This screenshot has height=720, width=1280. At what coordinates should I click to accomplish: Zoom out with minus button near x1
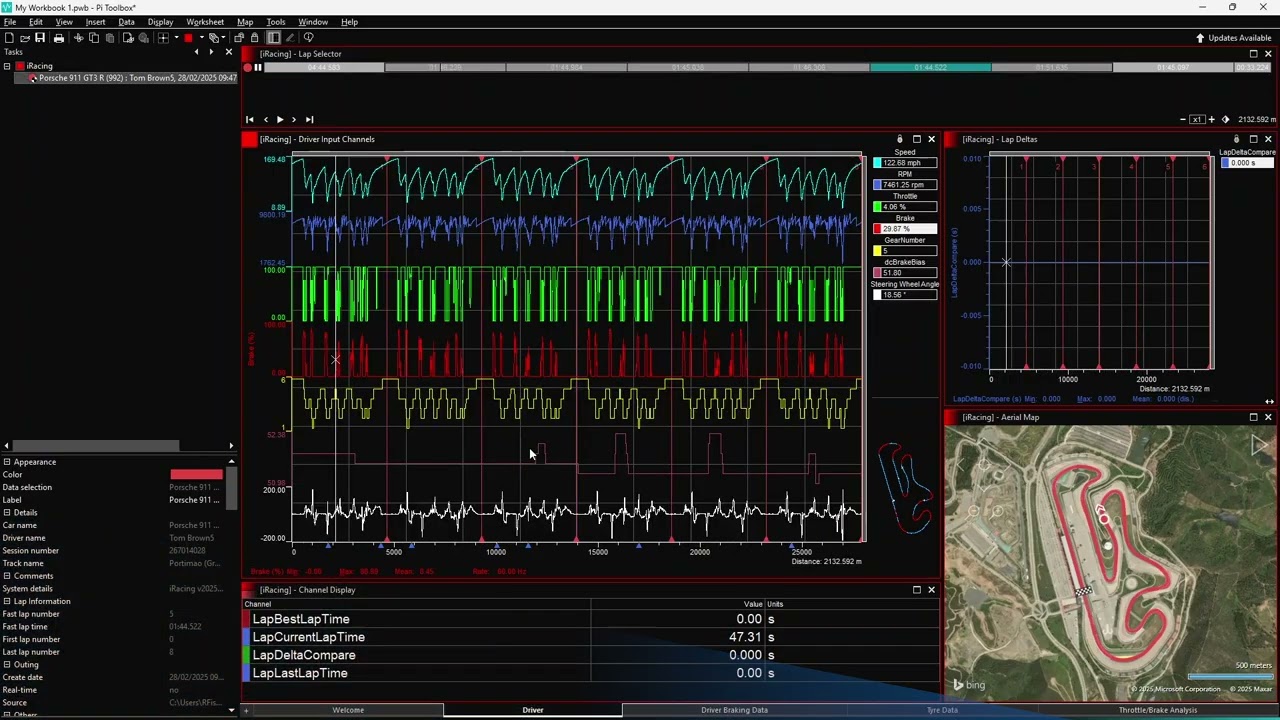click(1182, 120)
